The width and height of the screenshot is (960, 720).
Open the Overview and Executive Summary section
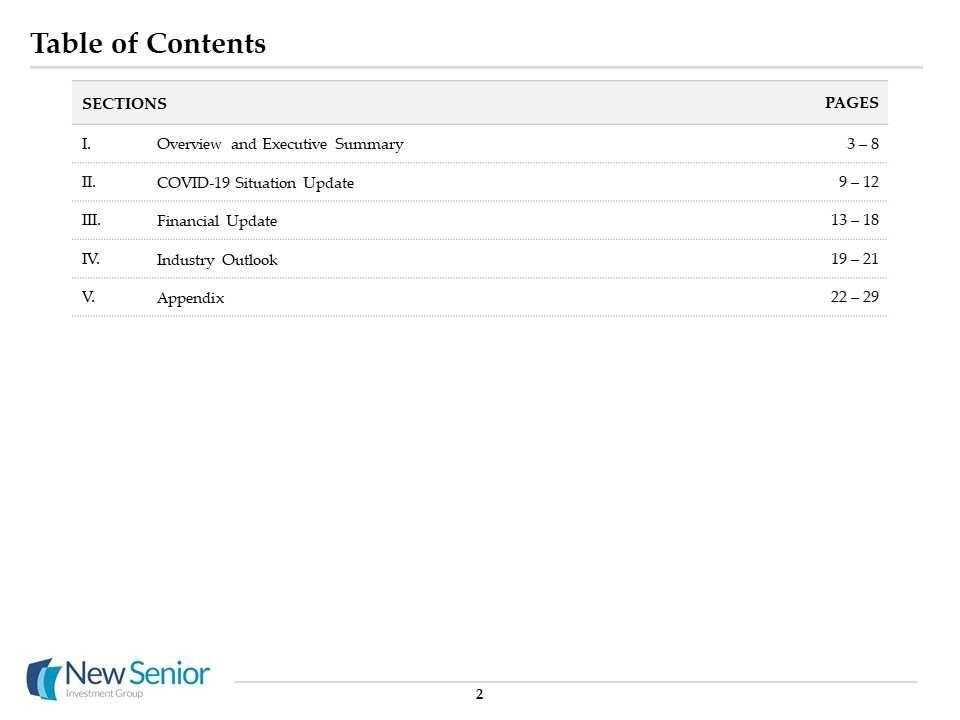(x=280, y=144)
